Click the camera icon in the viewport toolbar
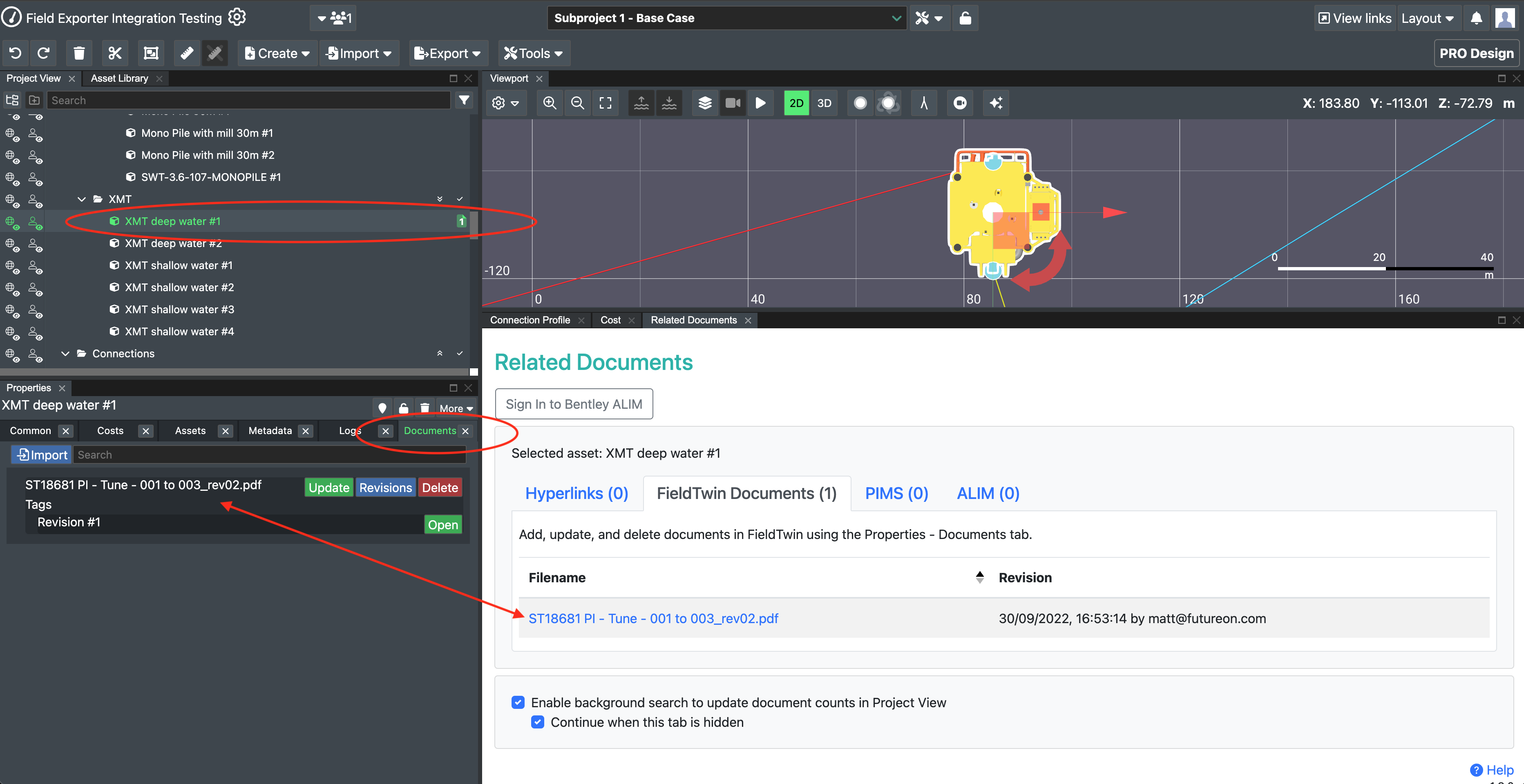1524x784 pixels. (733, 103)
